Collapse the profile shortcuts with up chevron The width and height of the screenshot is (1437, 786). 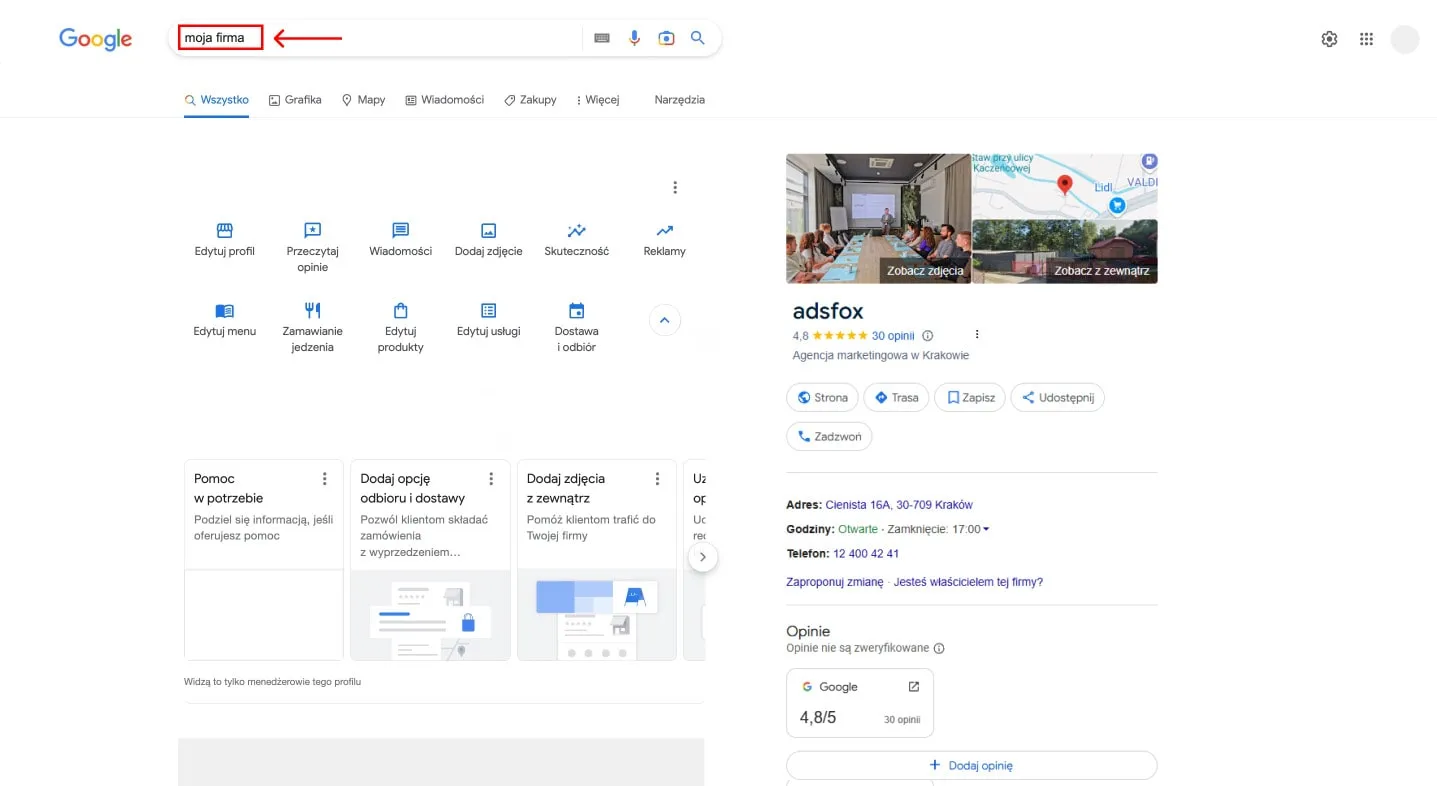[x=665, y=320]
